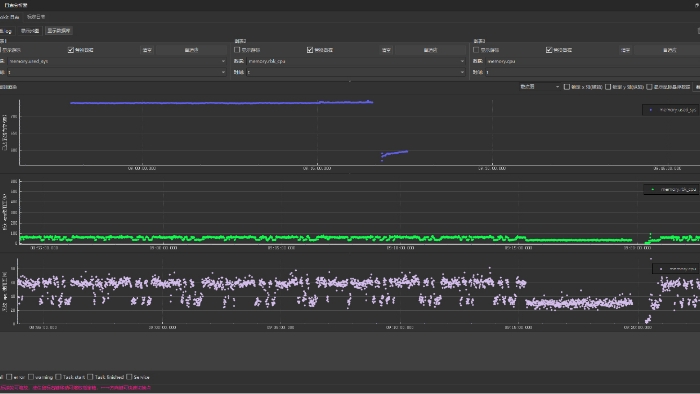Click the undock icon in the title bar
The width and height of the screenshot is (700, 394).
(697, 5)
